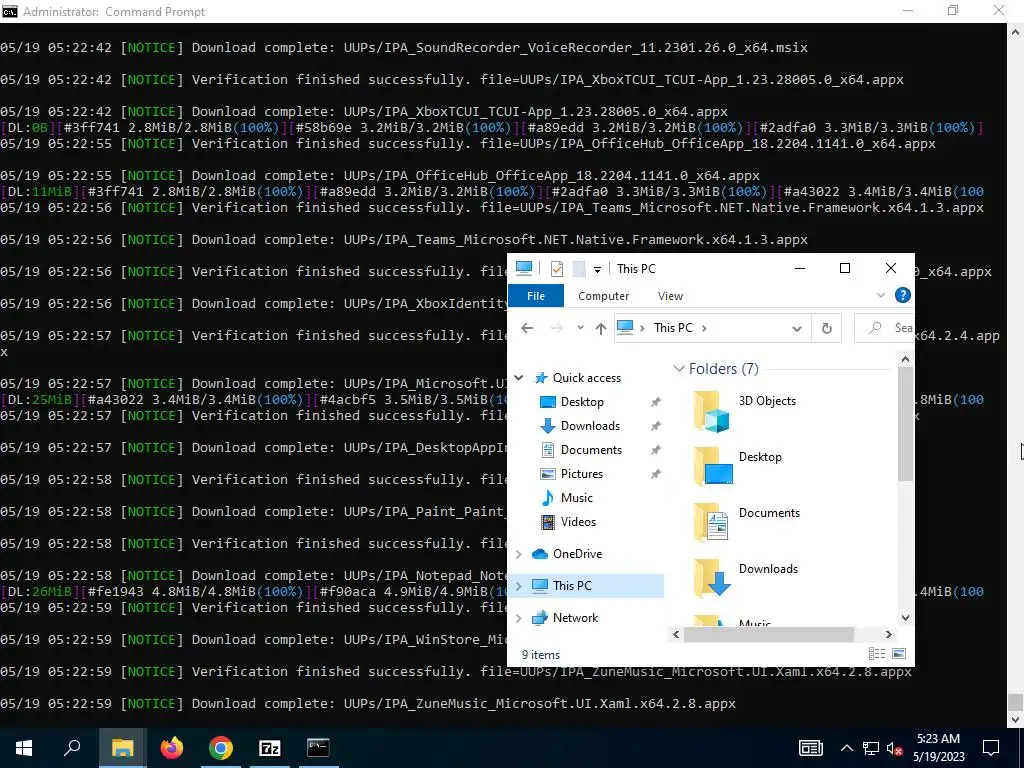Customize Quick Access Toolbar dropdown

tap(597, 269)
